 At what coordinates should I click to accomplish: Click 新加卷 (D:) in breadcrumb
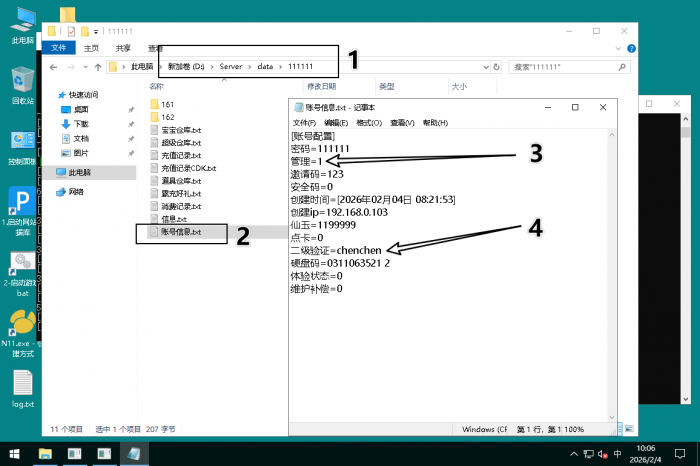(186, 67)
